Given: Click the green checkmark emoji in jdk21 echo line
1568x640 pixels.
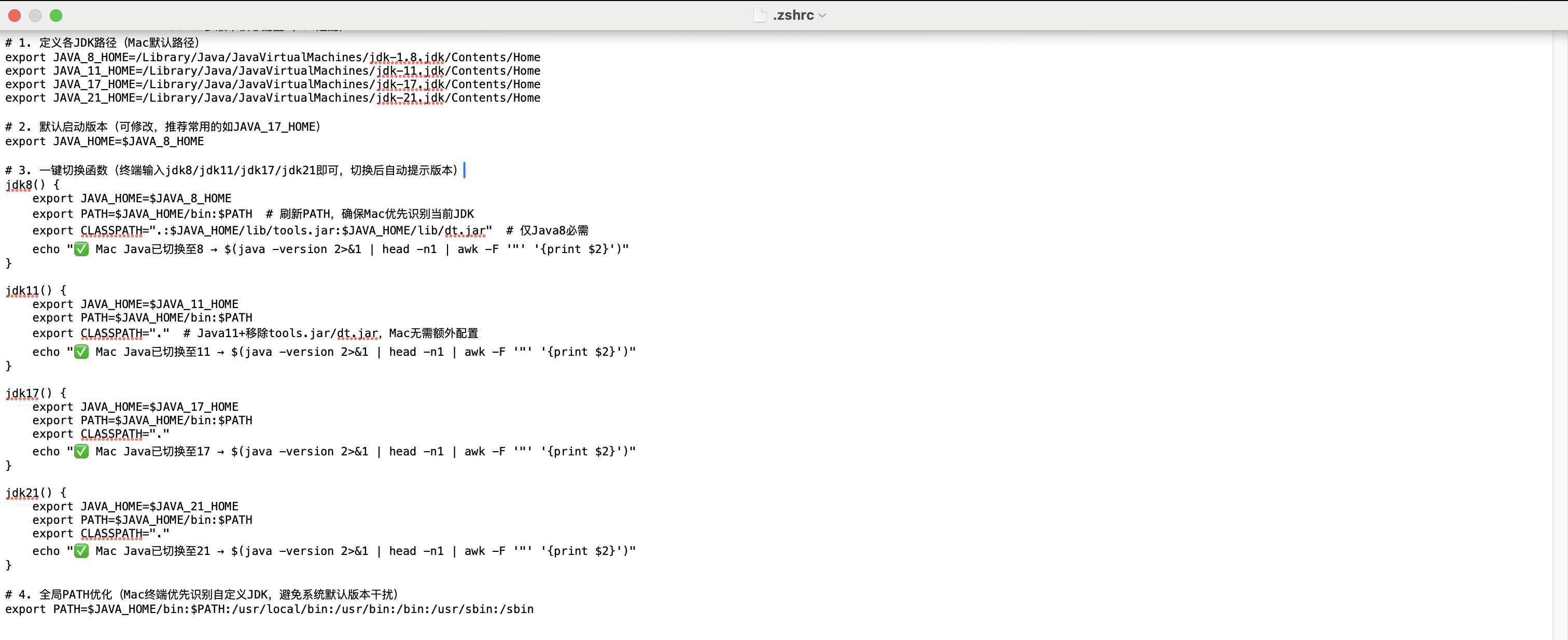Looking at the screenshot, I should 81,551.
